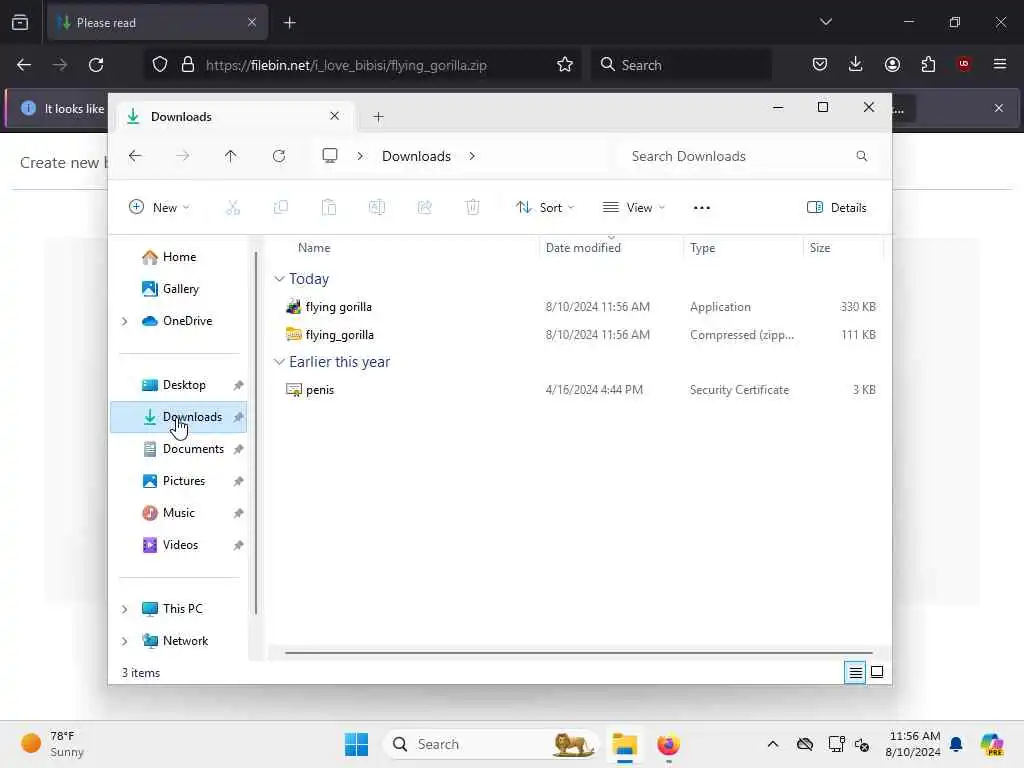Click the Share icon in Explorer toolbar
1024x768 pixels.
pyautogui.click(x=424, y=208)
